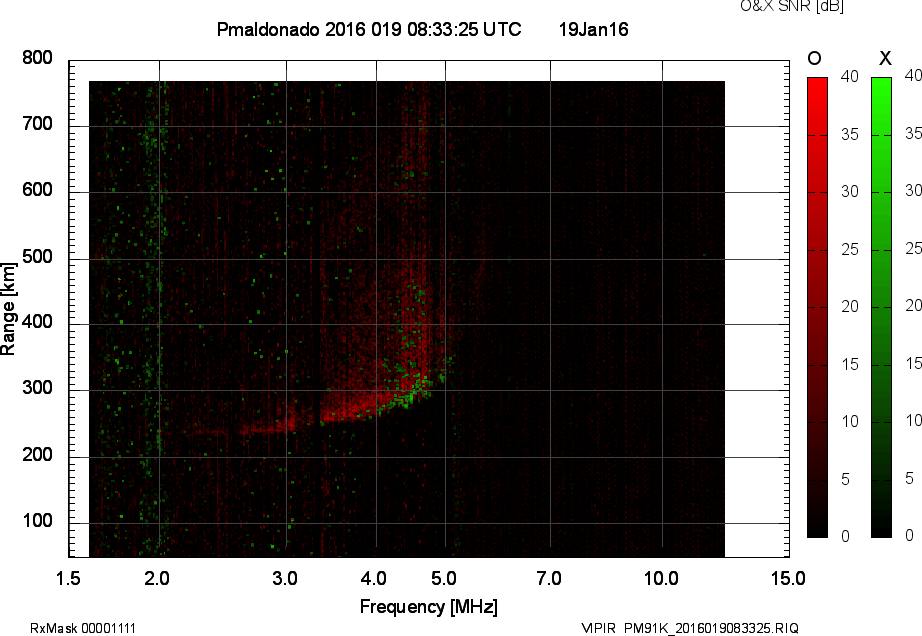The height and width of the screenshot is (636, 922).
Task: Click the green X-mode color bar
Action: [881, 307]
